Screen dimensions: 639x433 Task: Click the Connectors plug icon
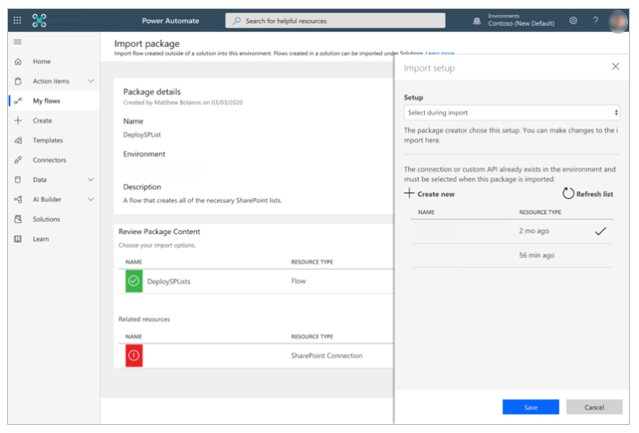tap(18, 160)
